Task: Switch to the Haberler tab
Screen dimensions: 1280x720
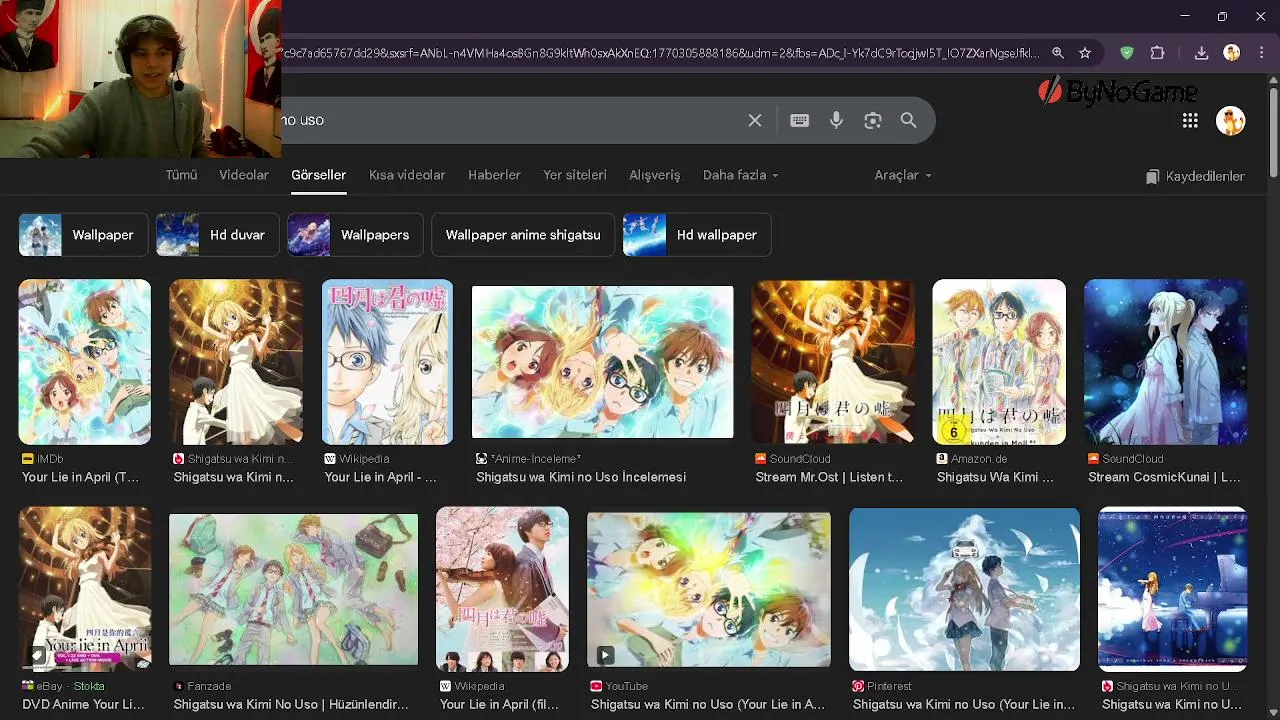Action: [x=494, y=175]
